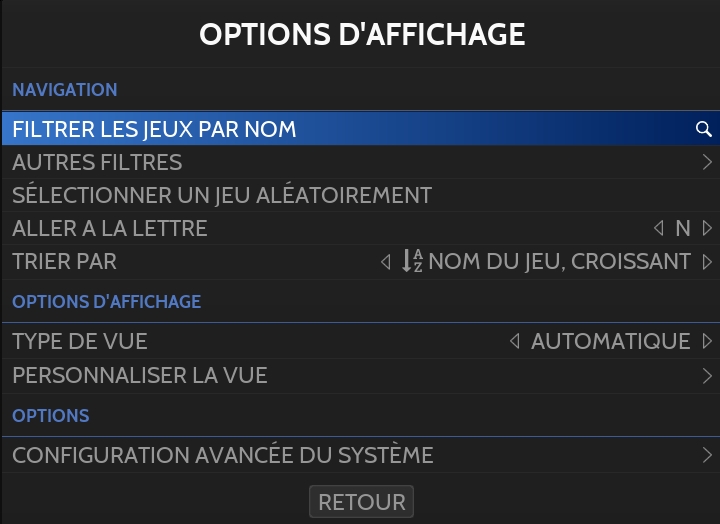
Task: Click left arrow of Type de Vue
Action: [x=515, y=342]
